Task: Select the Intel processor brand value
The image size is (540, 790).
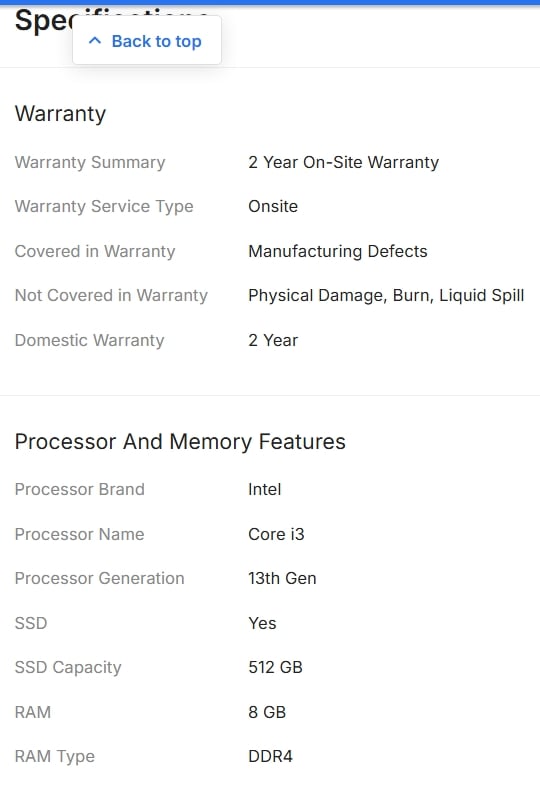Action: pos(265,489)
